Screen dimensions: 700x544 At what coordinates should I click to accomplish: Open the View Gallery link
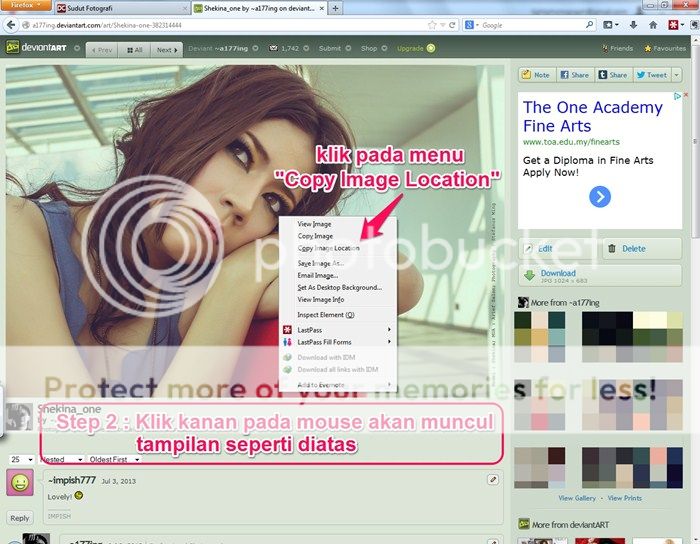577,497
